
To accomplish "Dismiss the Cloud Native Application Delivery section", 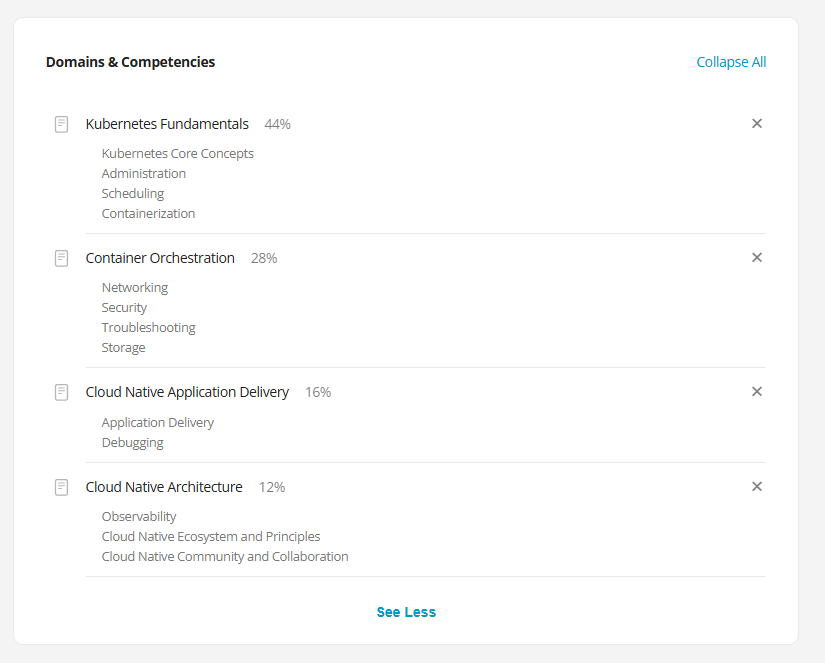I will pos(757,392).
